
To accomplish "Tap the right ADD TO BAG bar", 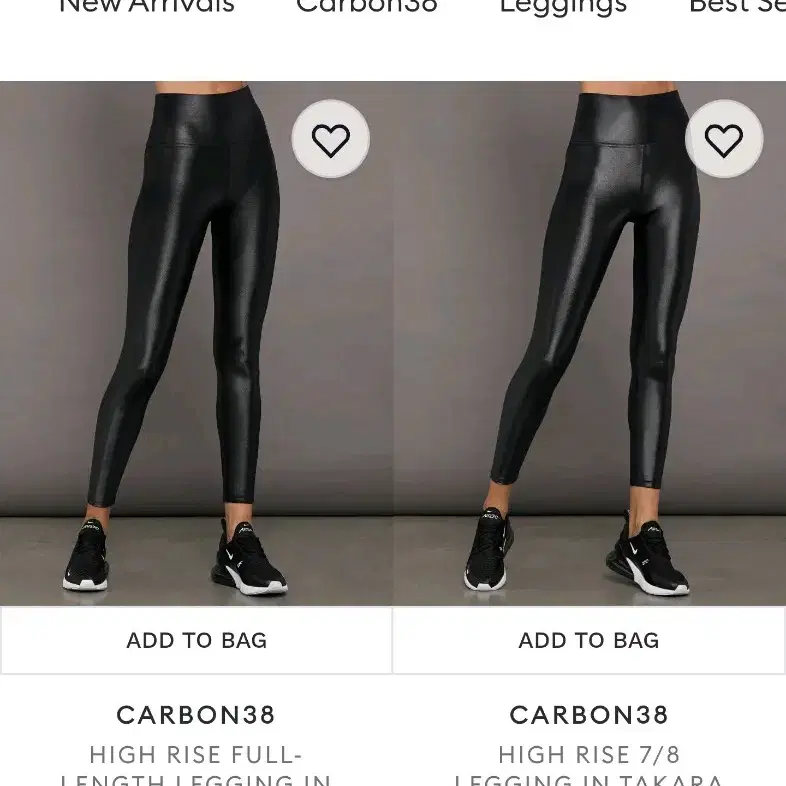I will click(589, 640).
